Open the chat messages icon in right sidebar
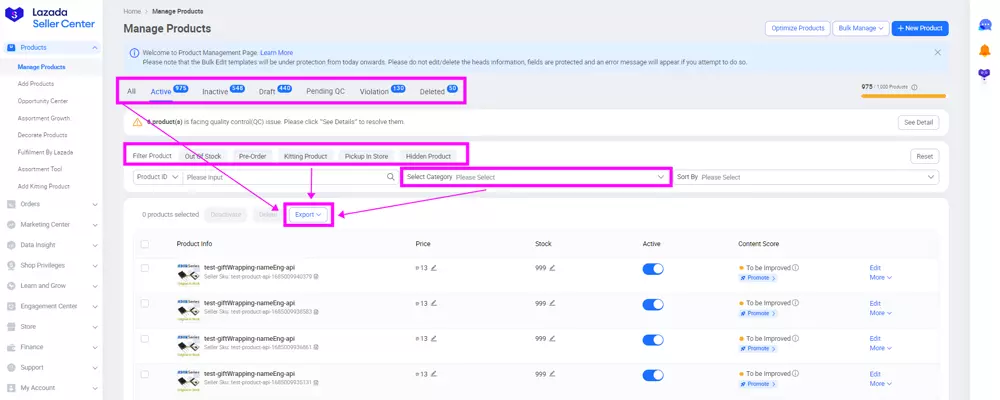 coord(984,26)
